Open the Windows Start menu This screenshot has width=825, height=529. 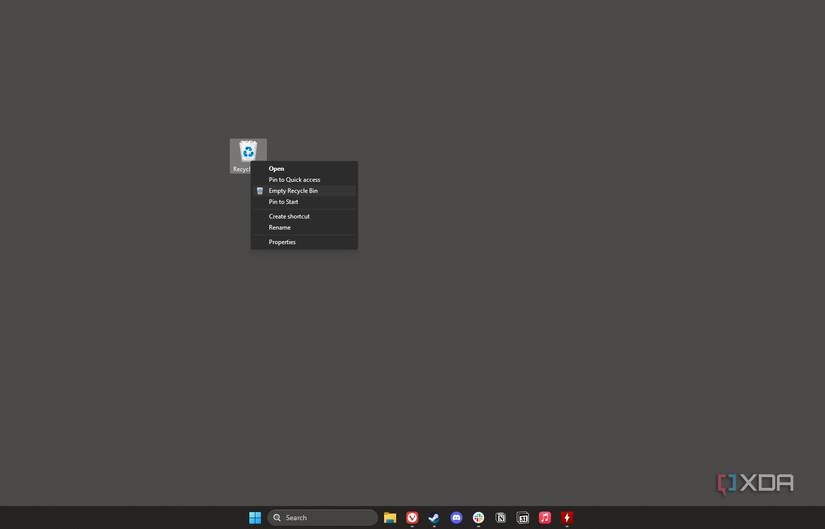click(255, 517)
